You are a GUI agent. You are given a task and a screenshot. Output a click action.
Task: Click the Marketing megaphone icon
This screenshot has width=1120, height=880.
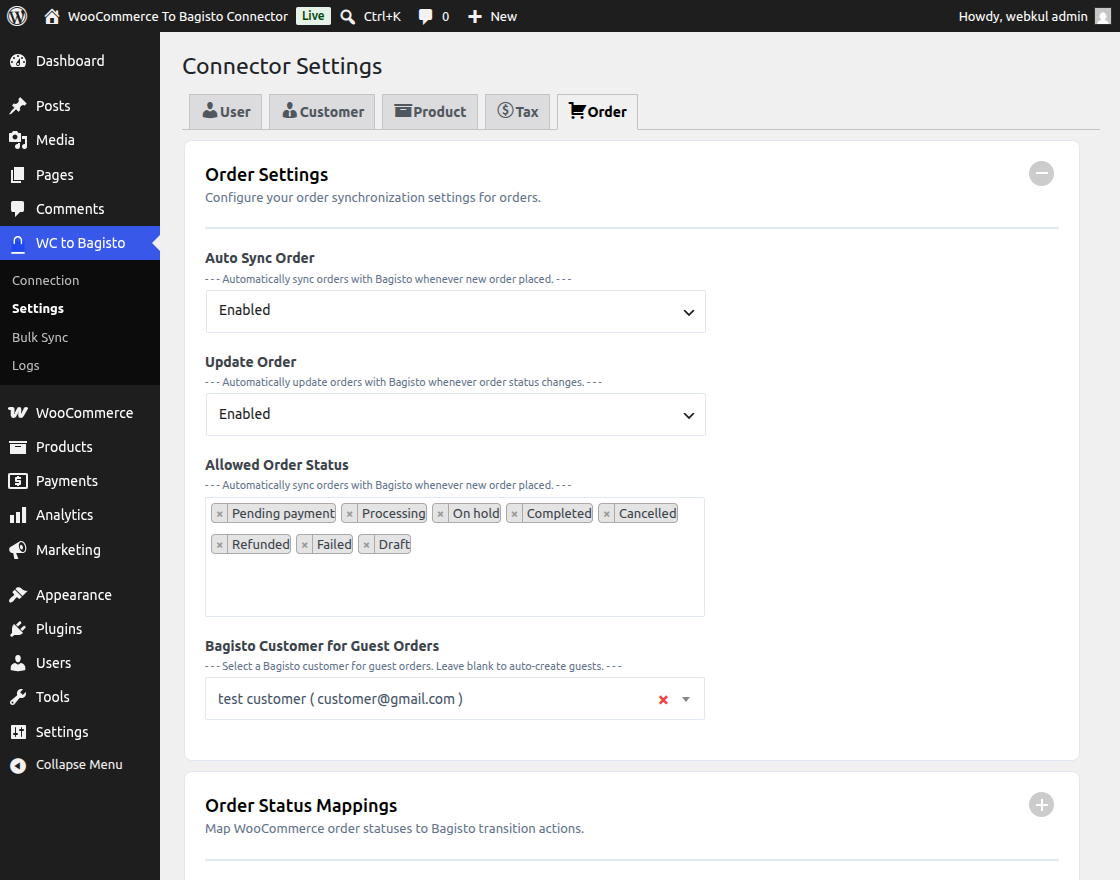(x=18, y=550)
